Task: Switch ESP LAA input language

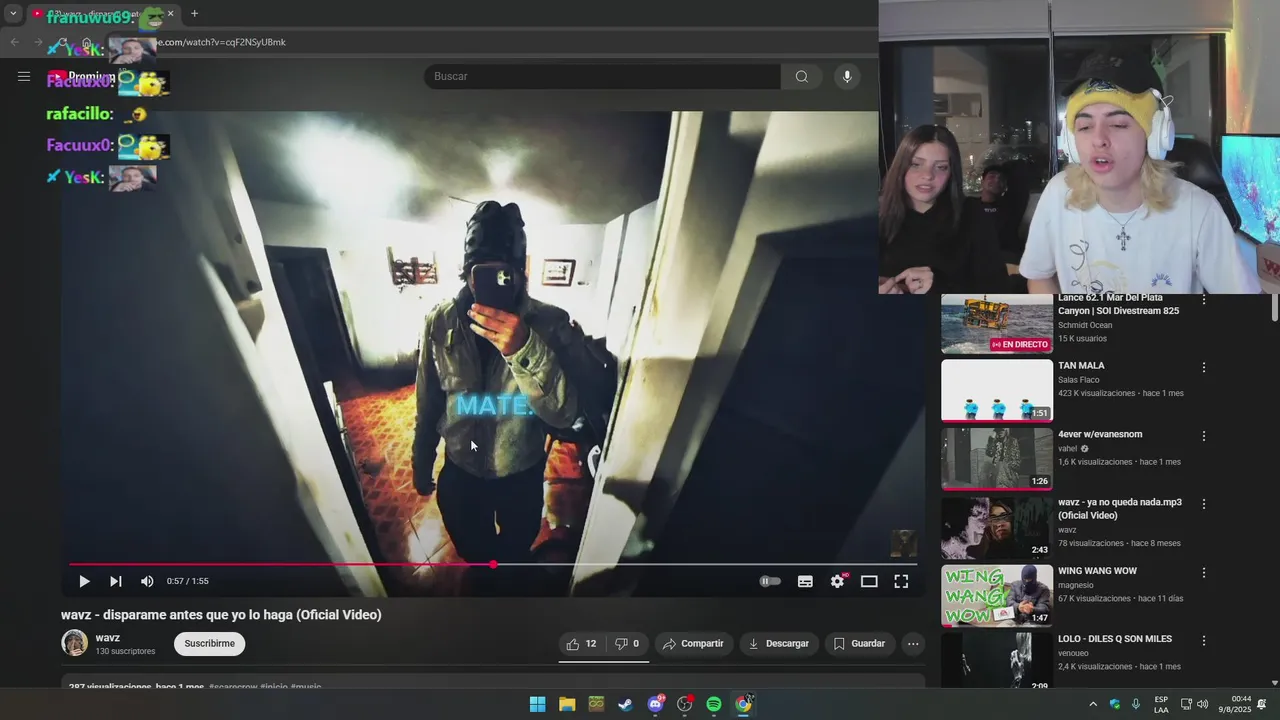Action: point(1161,704)
